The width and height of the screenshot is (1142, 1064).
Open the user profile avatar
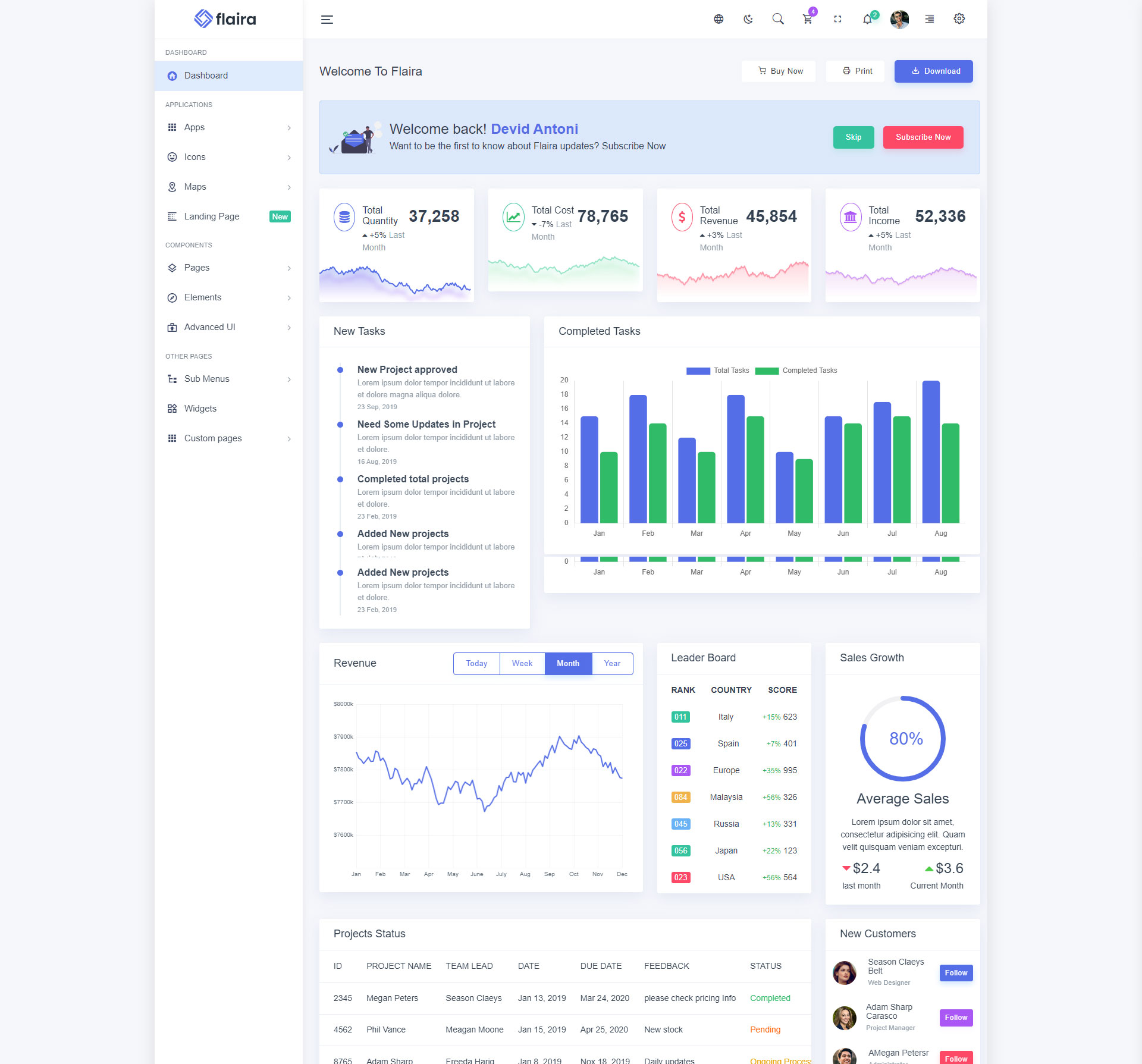(899, 19)
